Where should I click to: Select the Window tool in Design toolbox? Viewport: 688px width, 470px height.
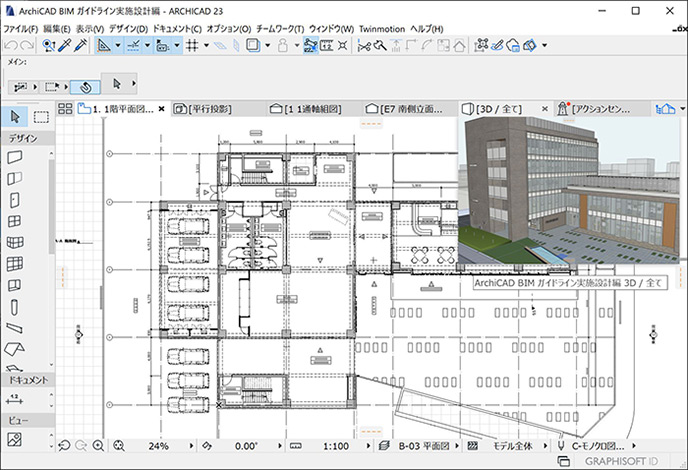tap(14, 221)
